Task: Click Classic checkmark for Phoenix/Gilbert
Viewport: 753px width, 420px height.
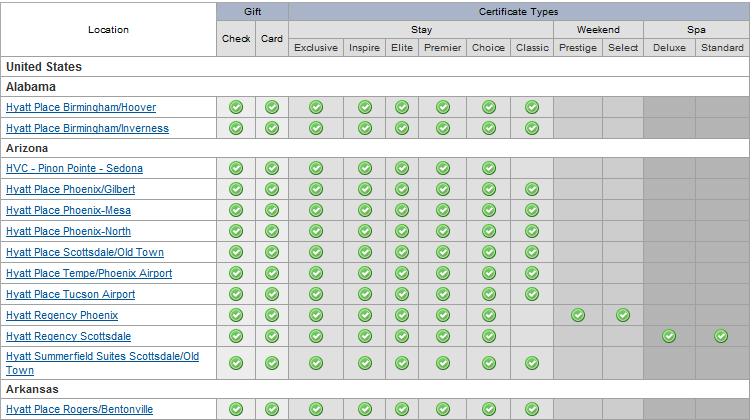Action: tap(532, 189)
